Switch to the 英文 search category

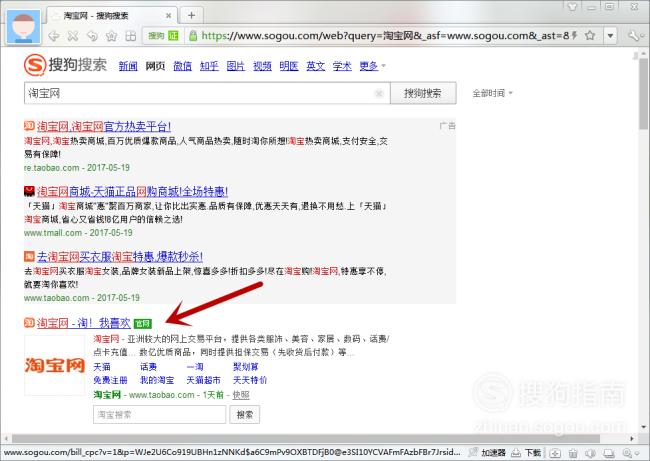pos(315,66)
